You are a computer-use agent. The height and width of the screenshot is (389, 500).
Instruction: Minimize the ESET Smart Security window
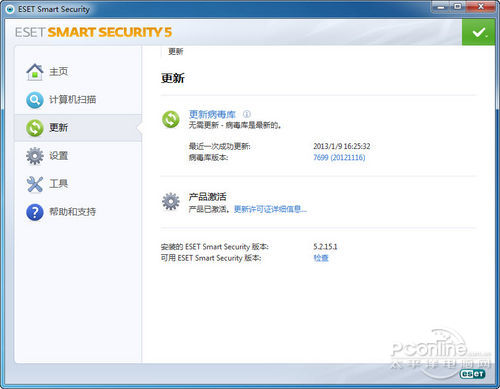click(x=442, y=7)
